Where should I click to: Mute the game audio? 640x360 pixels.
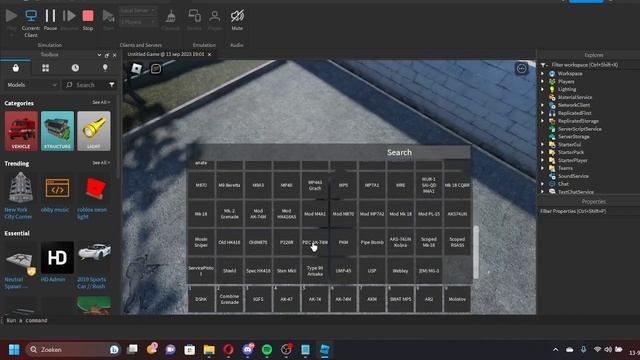237,20
